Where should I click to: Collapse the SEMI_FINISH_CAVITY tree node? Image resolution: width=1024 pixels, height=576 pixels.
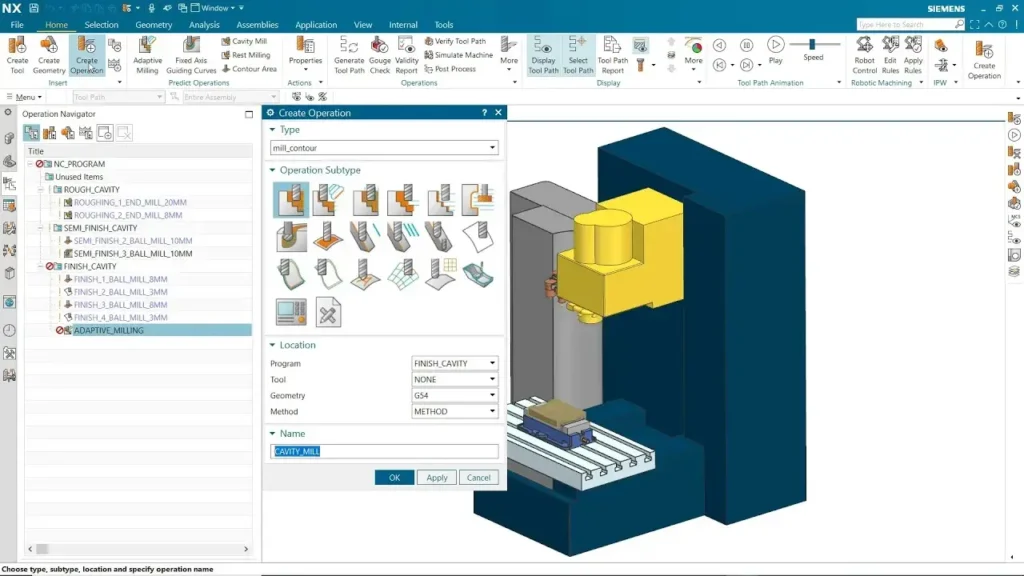pos(40,228)
